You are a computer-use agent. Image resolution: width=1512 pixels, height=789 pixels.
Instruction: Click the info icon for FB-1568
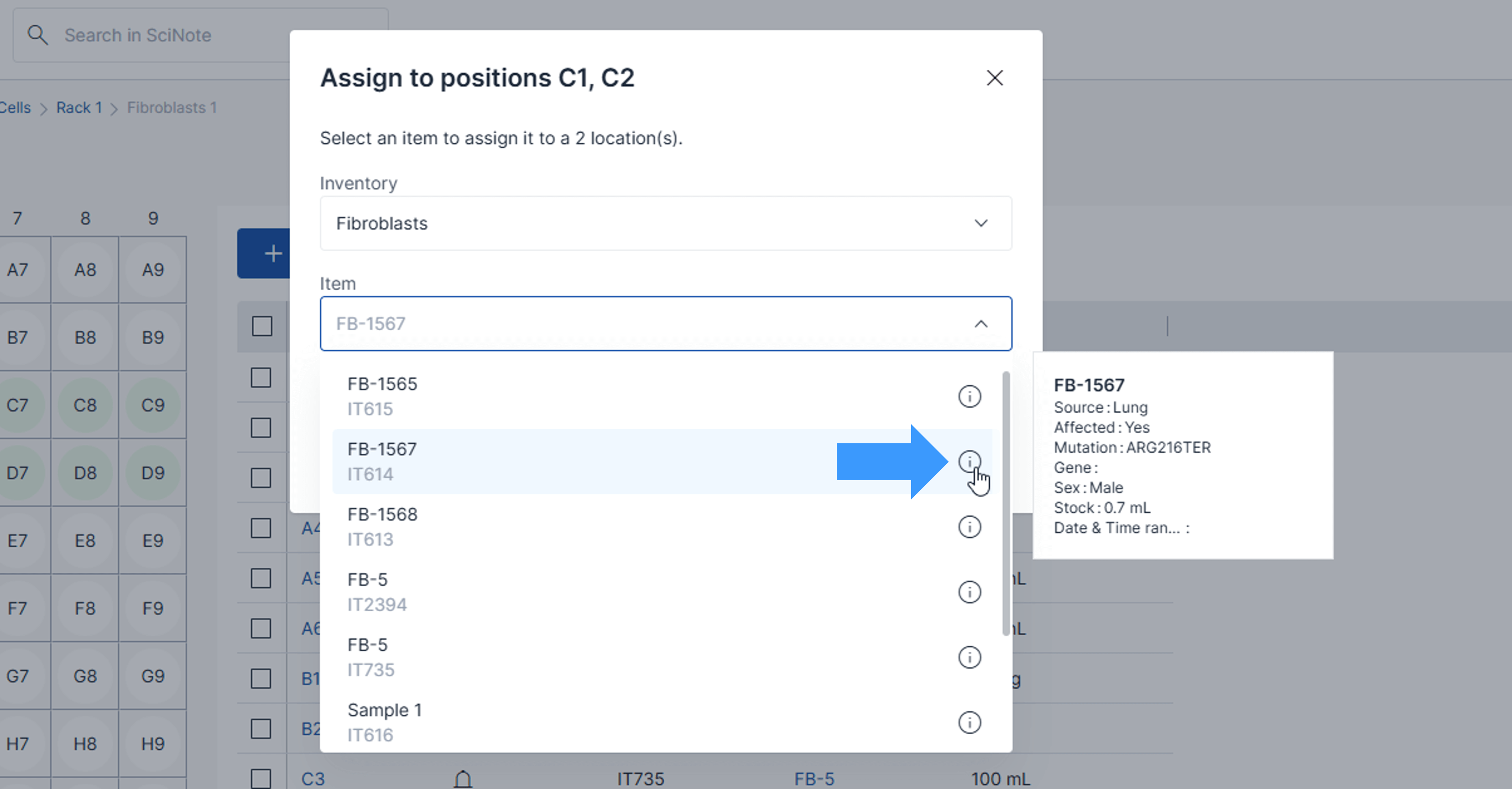pos(969,527)
